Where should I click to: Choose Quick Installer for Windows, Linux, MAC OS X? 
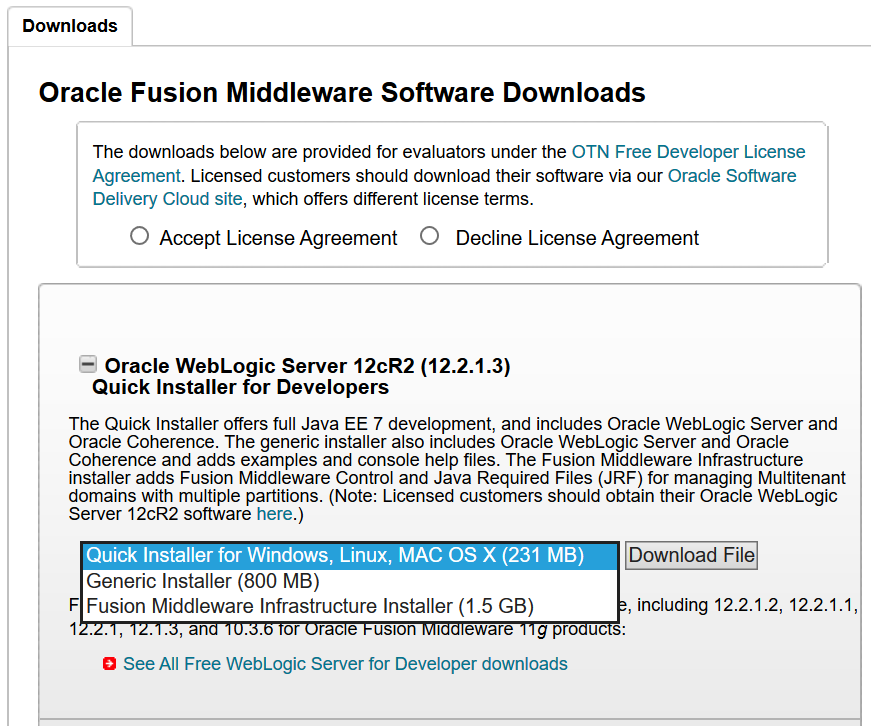350,555
